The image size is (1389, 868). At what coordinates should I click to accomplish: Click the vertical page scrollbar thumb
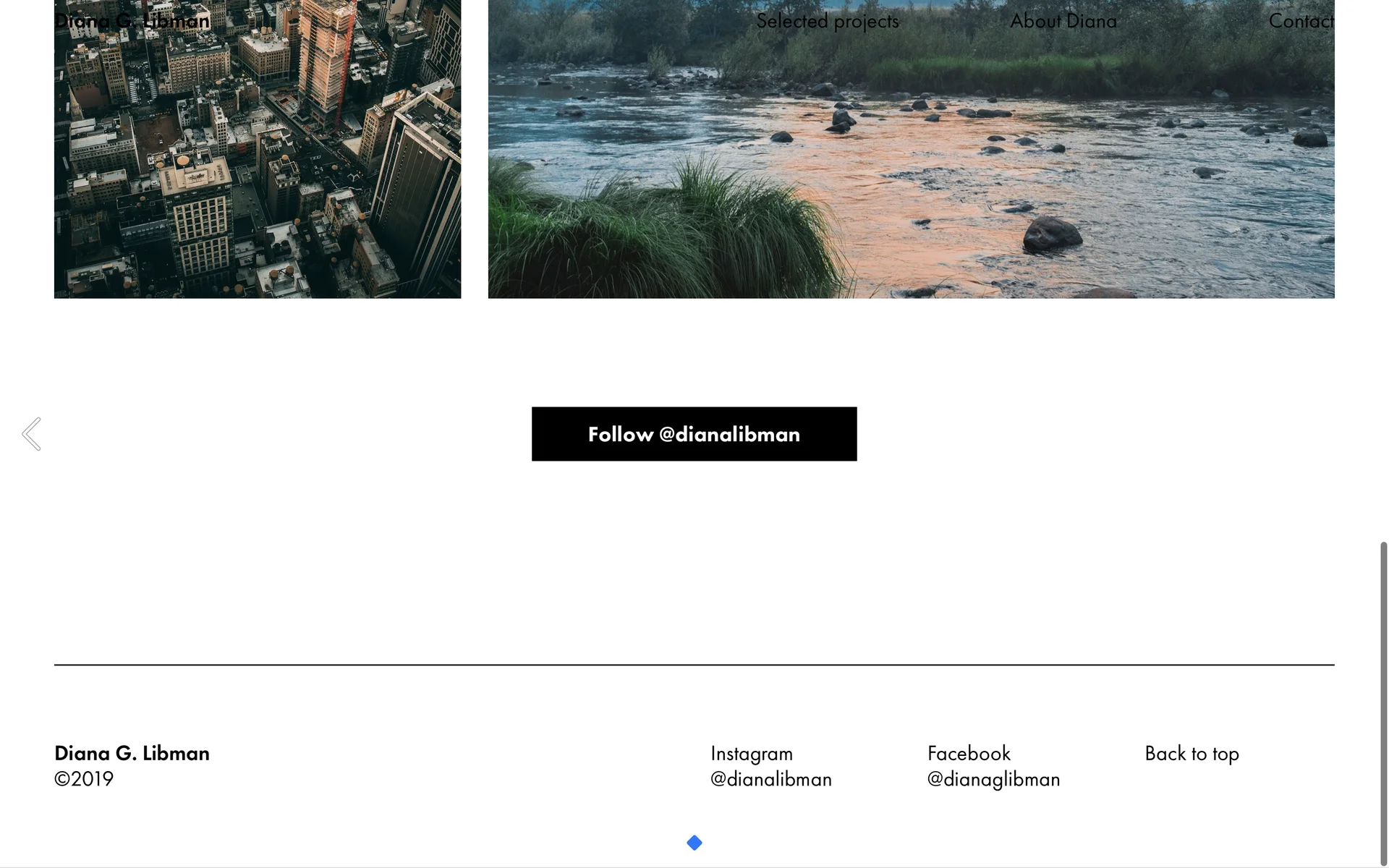point(1383,702)
